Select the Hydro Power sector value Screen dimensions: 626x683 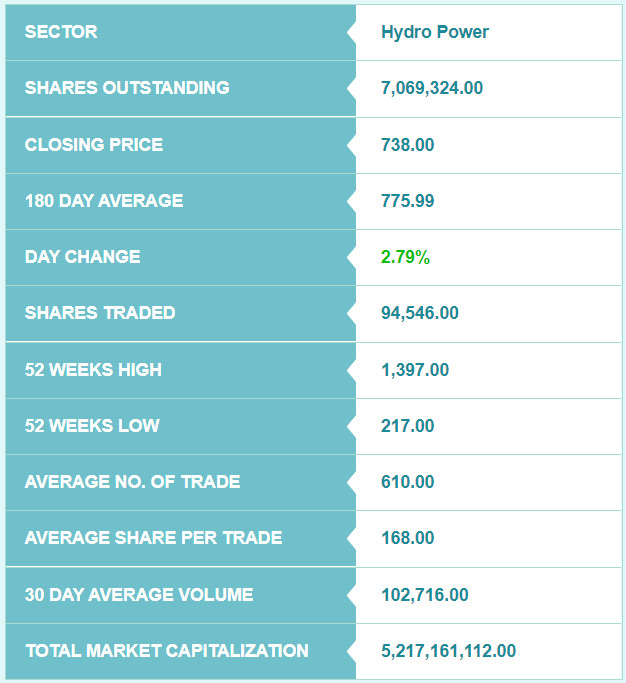coord(435,32)
